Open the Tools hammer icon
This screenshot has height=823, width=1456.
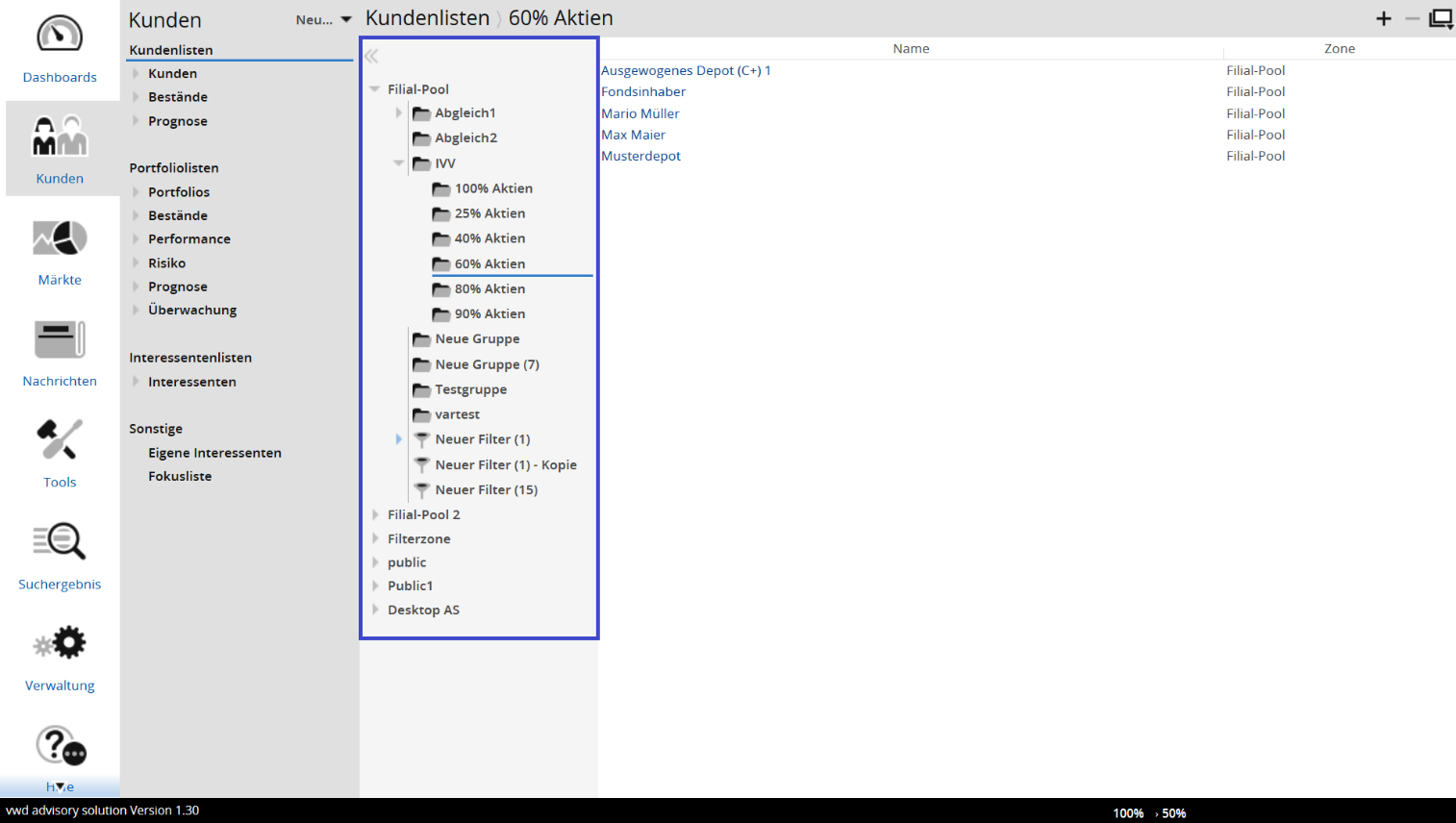(60, 441)
